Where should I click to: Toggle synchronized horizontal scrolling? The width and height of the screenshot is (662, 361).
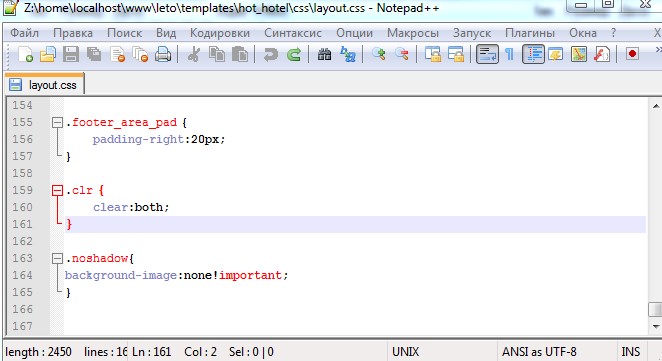pos(456,54)
